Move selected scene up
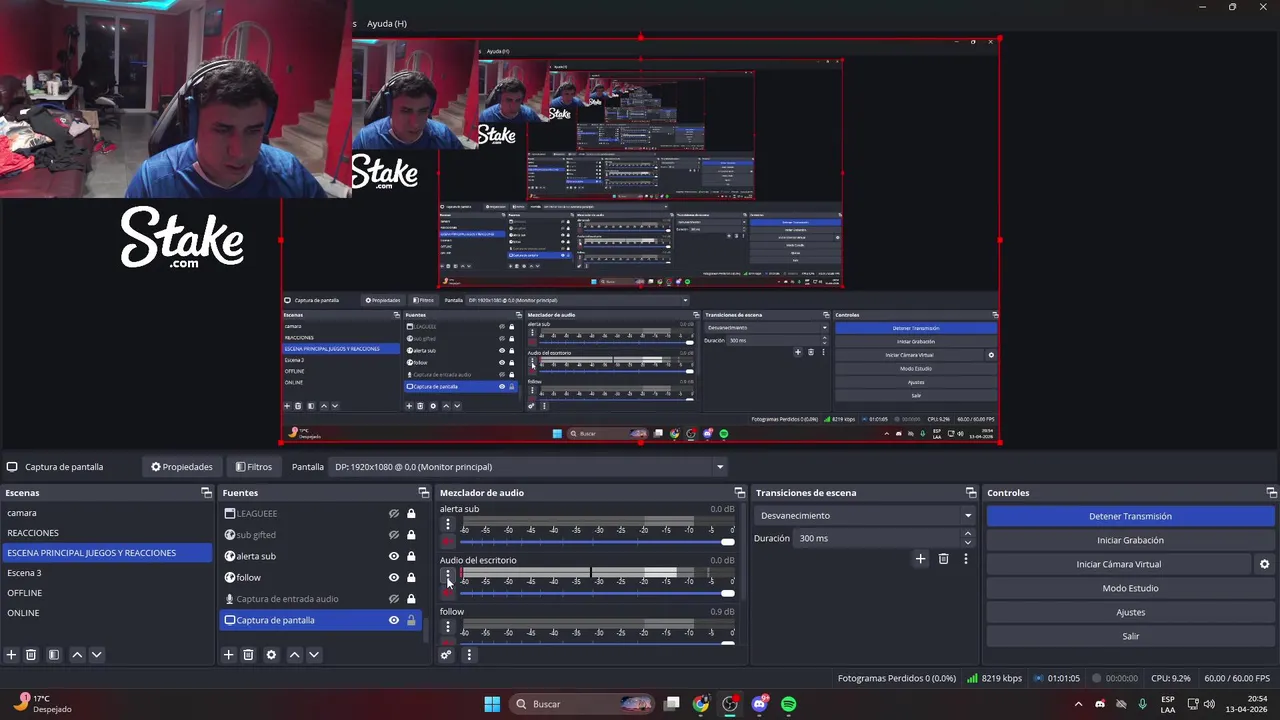Viewport: 1280px width, 720px height. pyautogui.click(x=77, y=655)
